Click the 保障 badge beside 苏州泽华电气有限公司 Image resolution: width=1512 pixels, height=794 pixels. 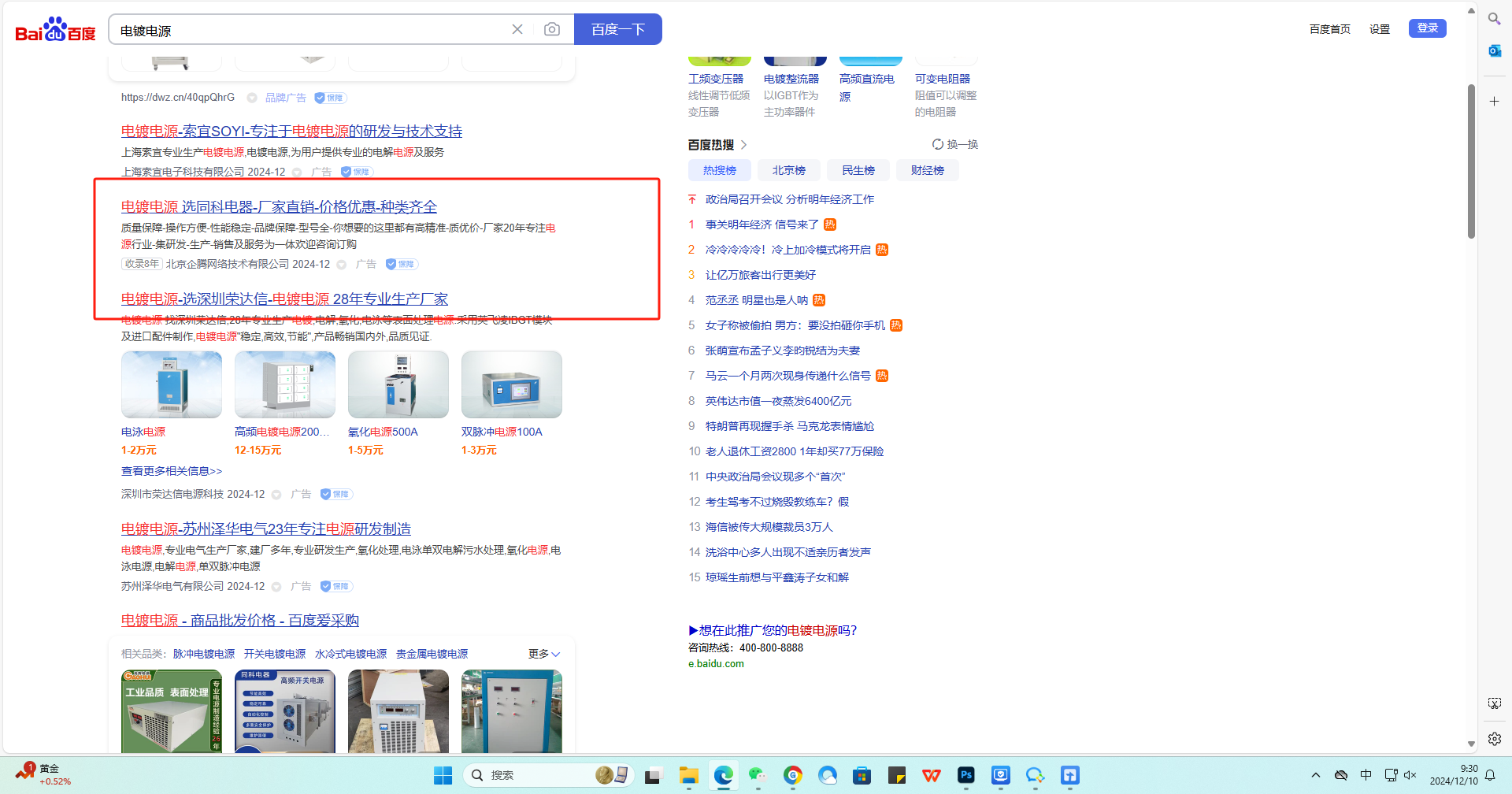tap(336, 586)
